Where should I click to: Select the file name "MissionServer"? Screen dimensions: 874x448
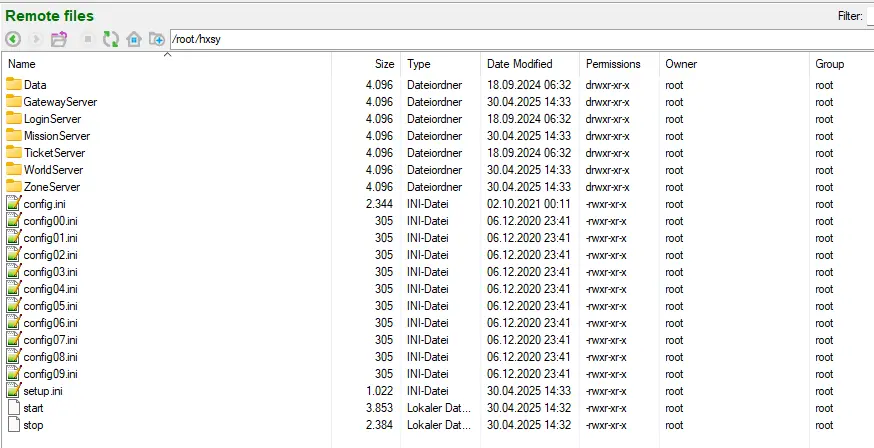57,136
